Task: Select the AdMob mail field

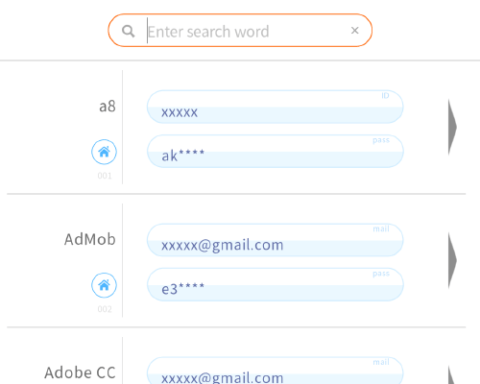Action: 275,240
